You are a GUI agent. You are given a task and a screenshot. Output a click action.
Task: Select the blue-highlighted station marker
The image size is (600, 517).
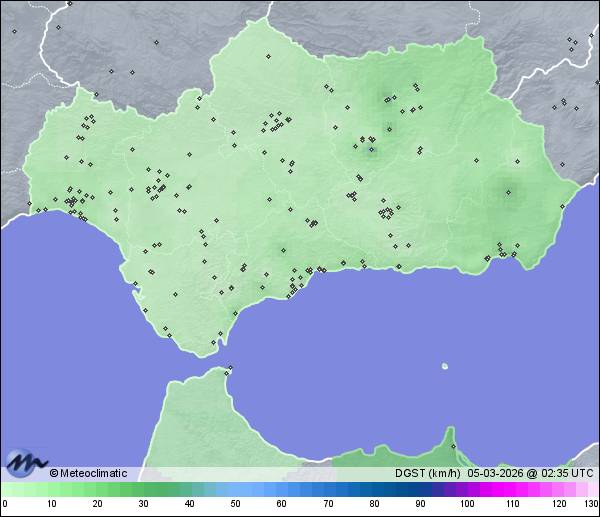click(371, 150)
